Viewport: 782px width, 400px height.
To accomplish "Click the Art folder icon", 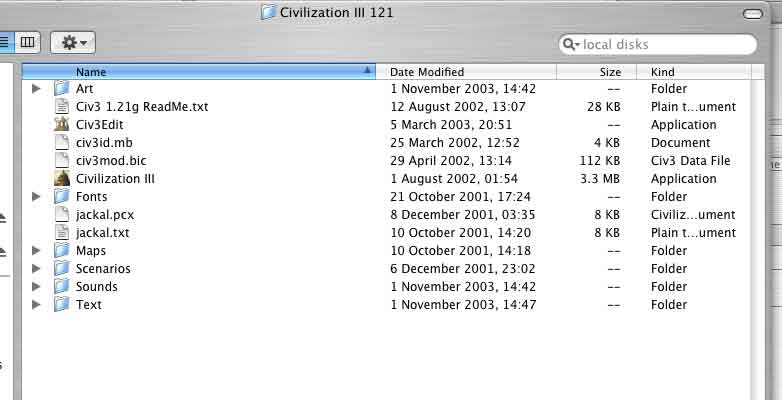I will pyautogui.click(x=61, y=88).
